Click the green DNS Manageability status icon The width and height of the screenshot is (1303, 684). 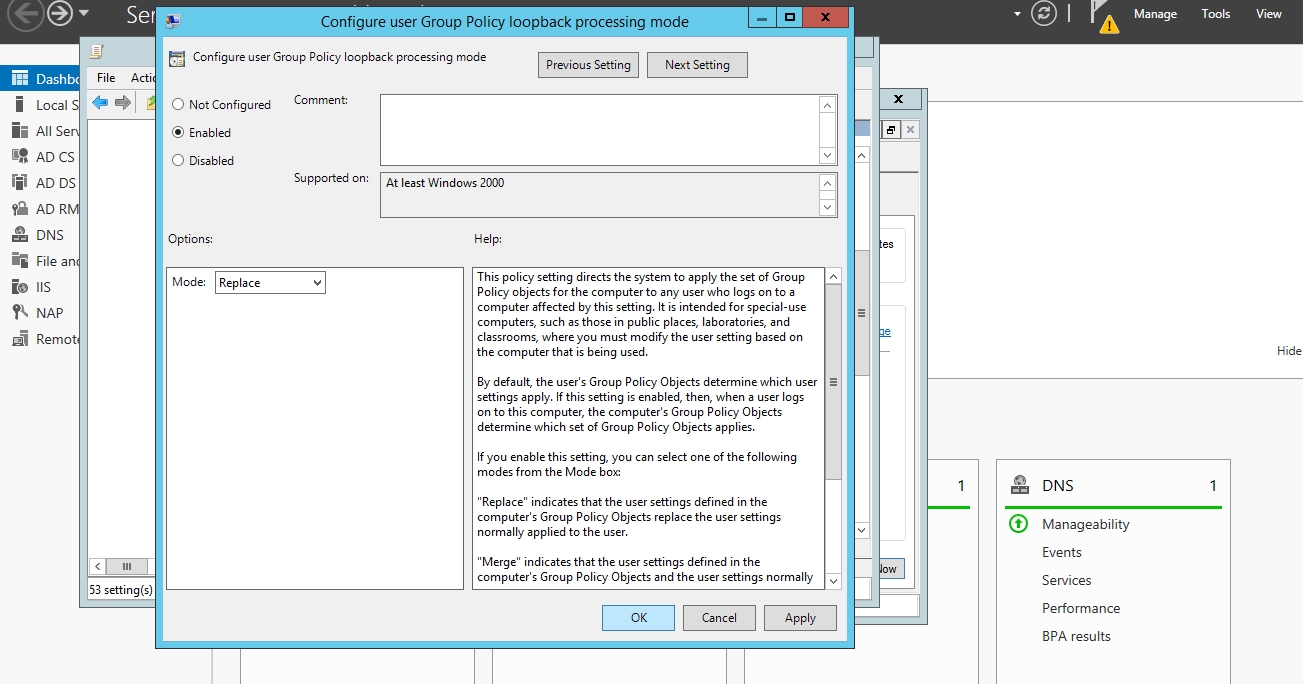[x=1018, y=524]
